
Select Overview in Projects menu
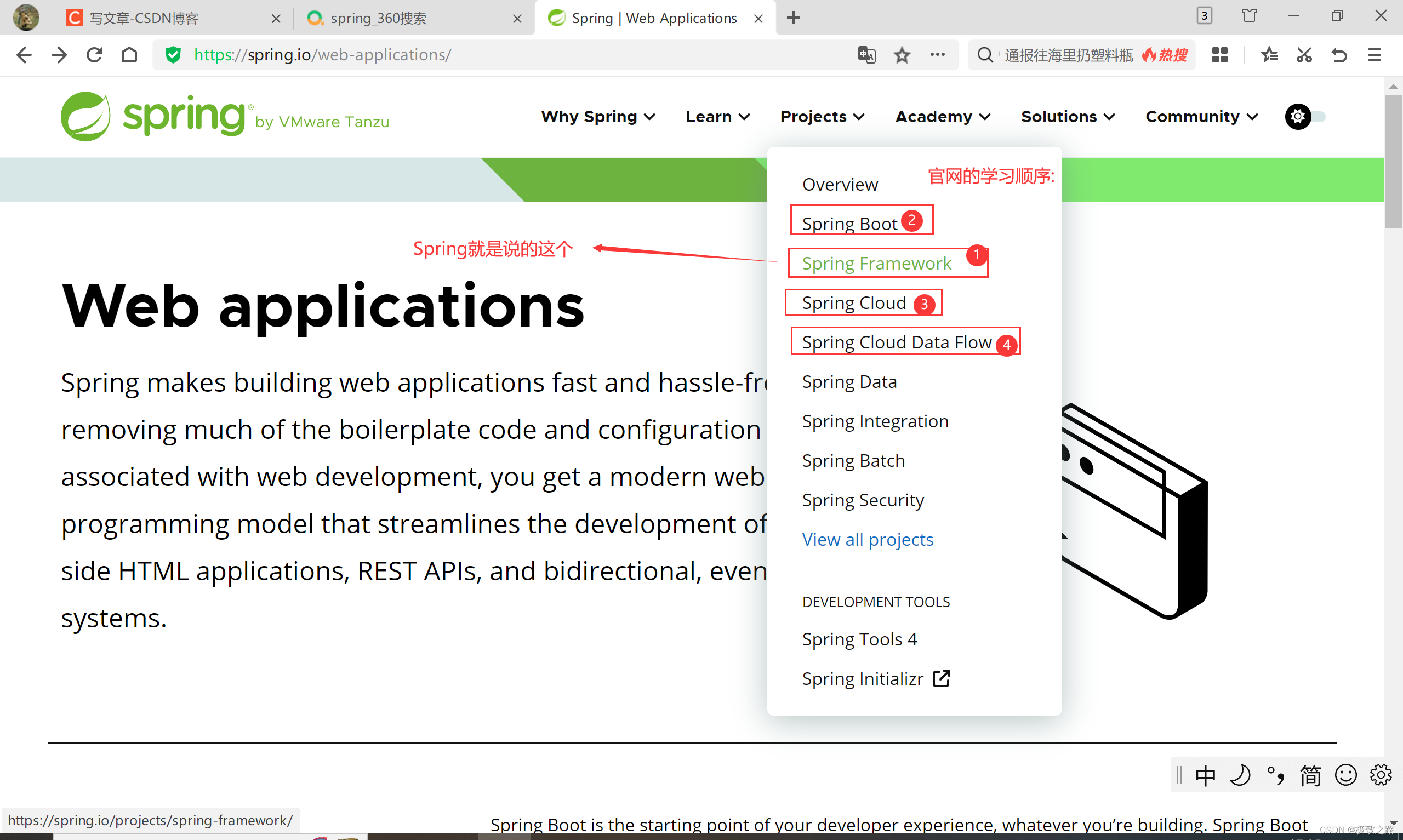(840, 185)
